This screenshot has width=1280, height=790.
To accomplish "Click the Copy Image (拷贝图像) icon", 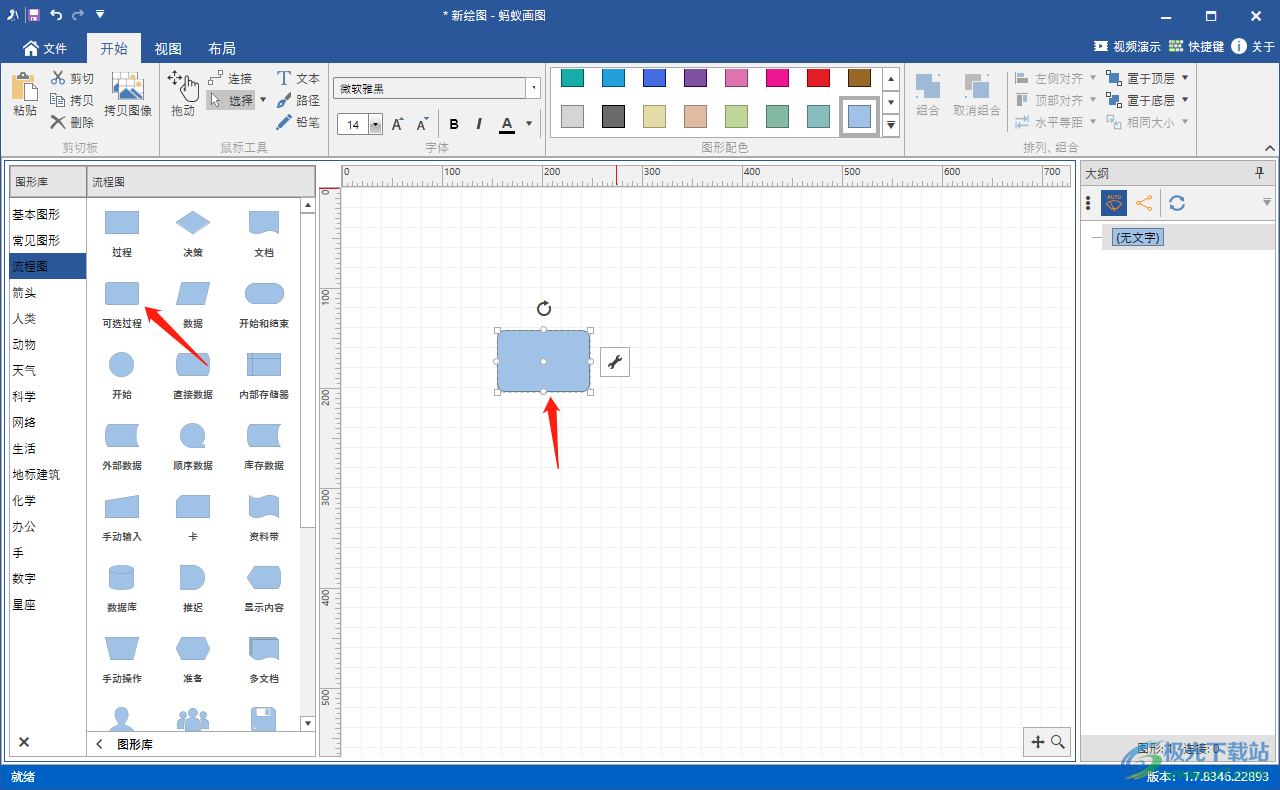I will click(x=128, y=86).
